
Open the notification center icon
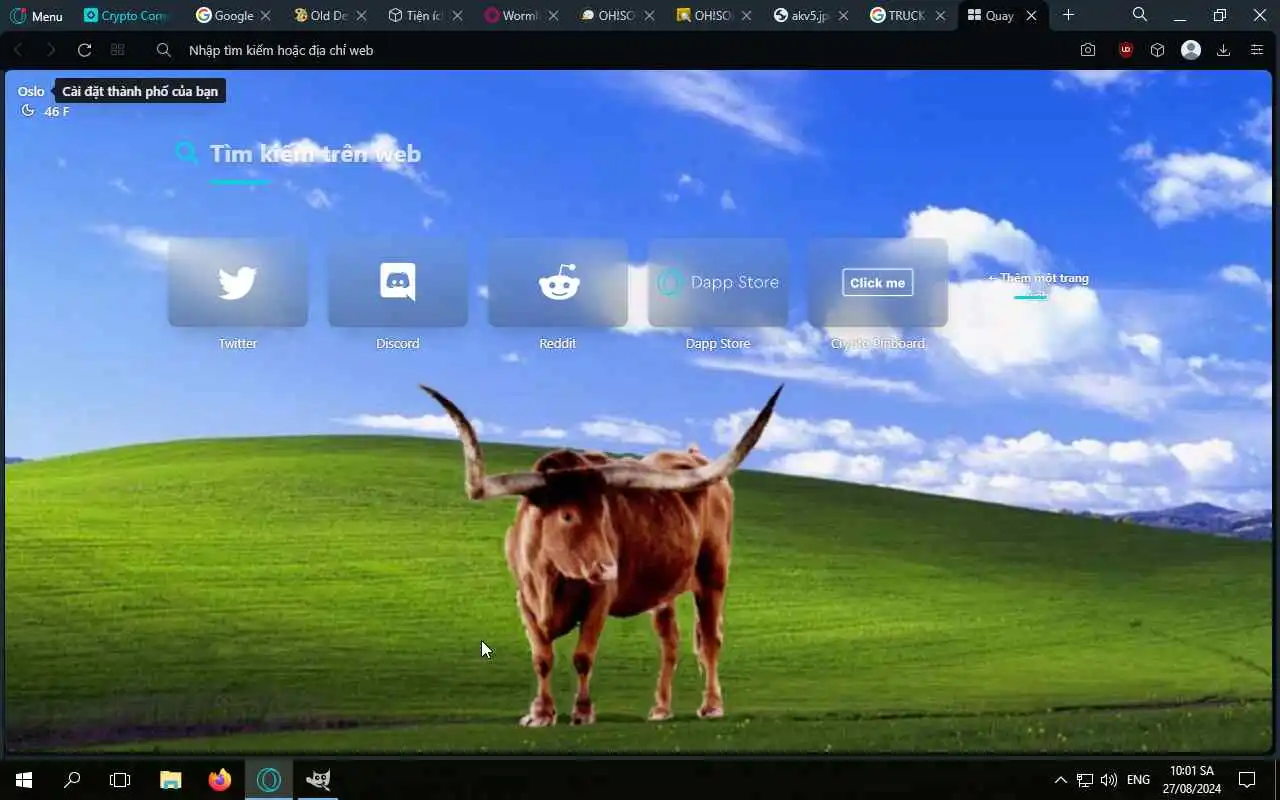1247,780
